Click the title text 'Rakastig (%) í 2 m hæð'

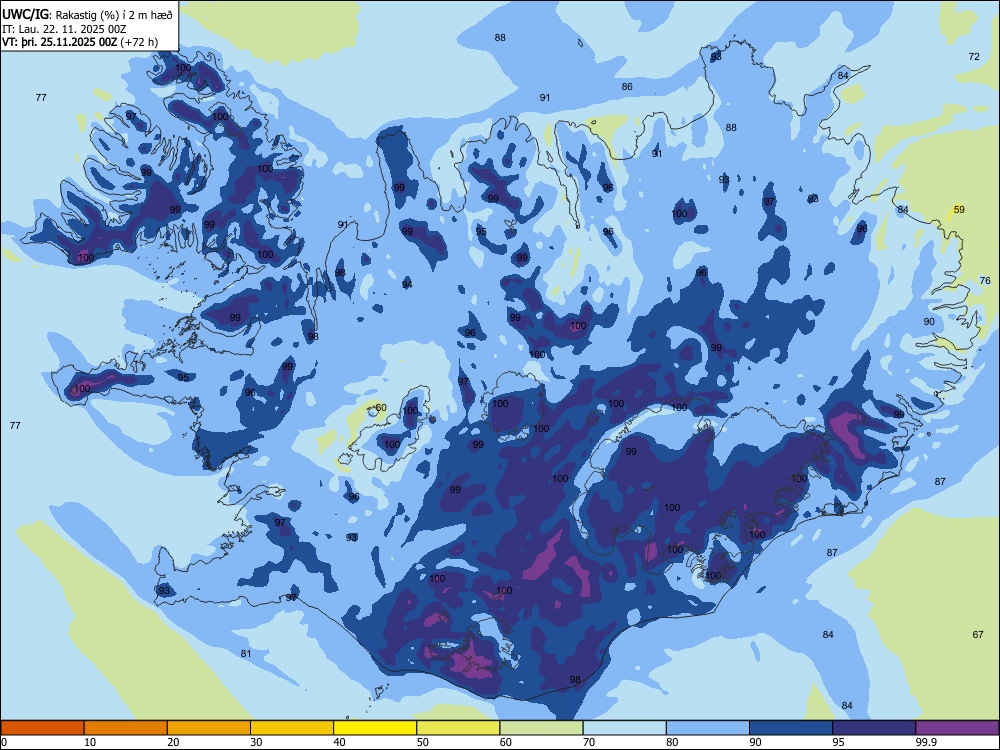114,15
